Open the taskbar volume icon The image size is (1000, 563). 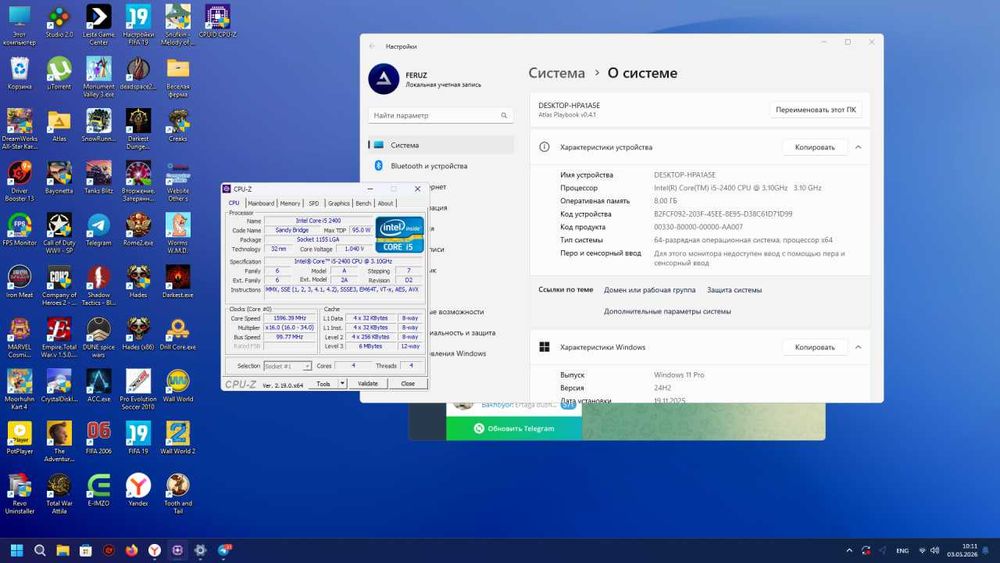(935, 550)
